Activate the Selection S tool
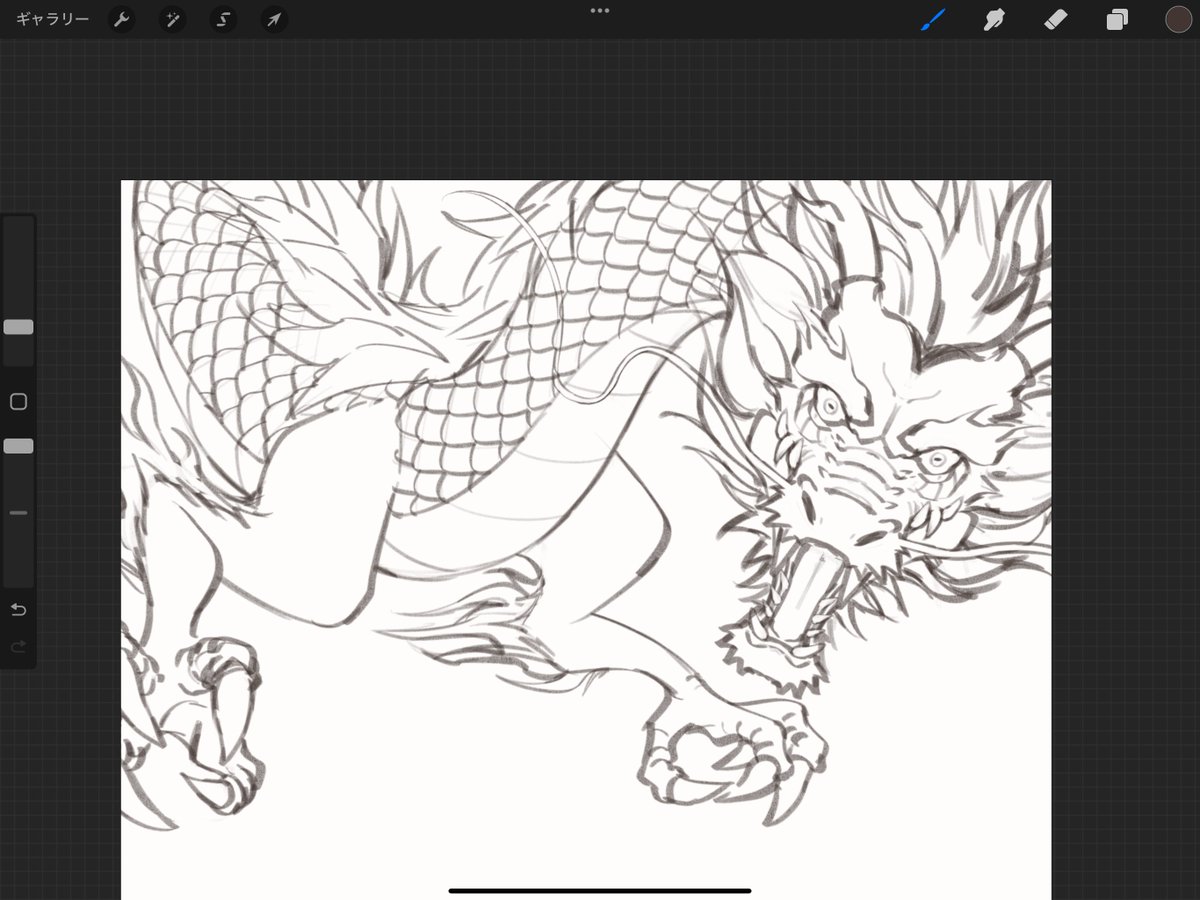Image resolution: width=1200 pixels, height=900 pixels. [x=223, y=19]
